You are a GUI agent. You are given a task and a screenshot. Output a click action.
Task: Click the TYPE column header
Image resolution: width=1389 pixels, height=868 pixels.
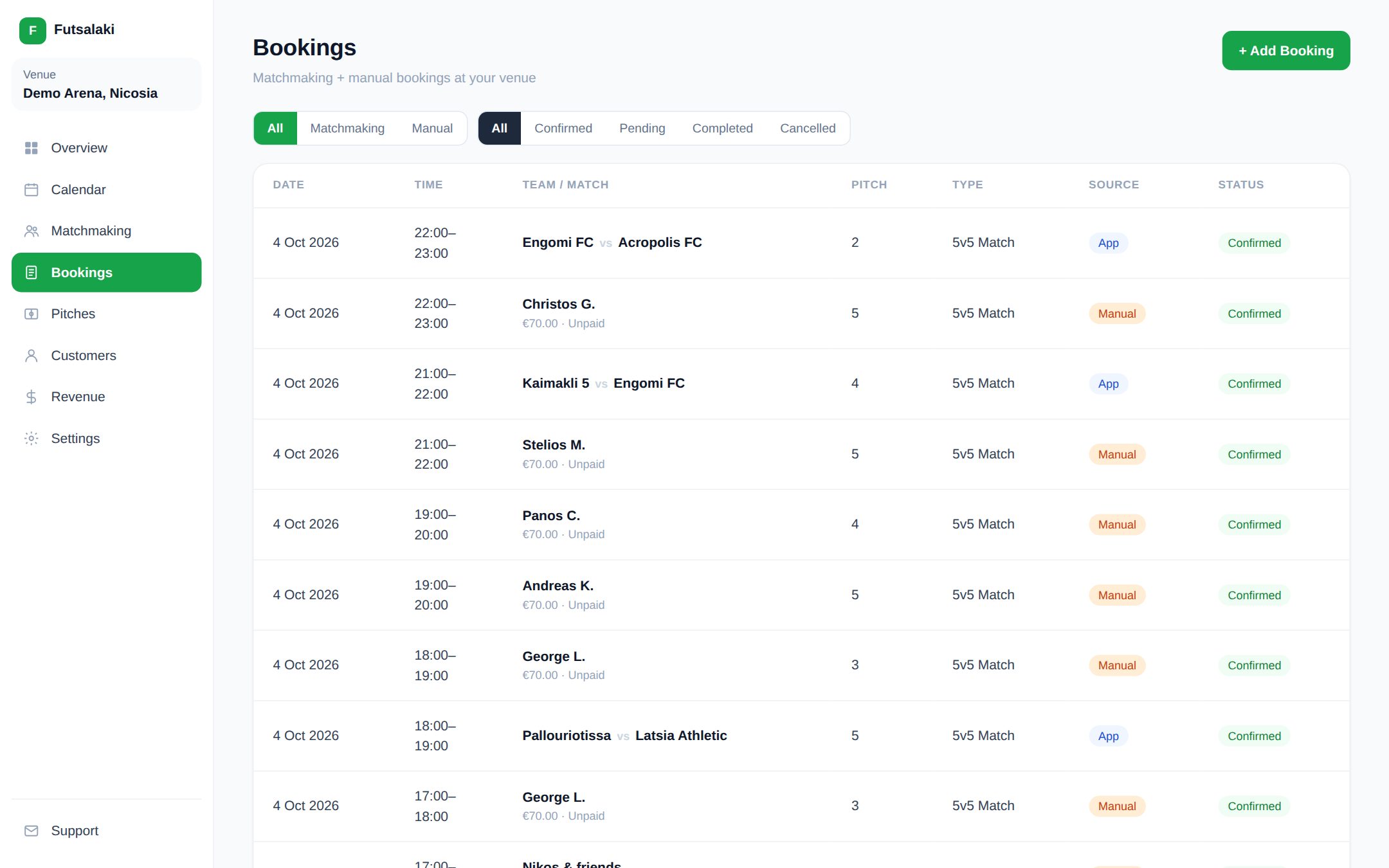pos(967,185)
